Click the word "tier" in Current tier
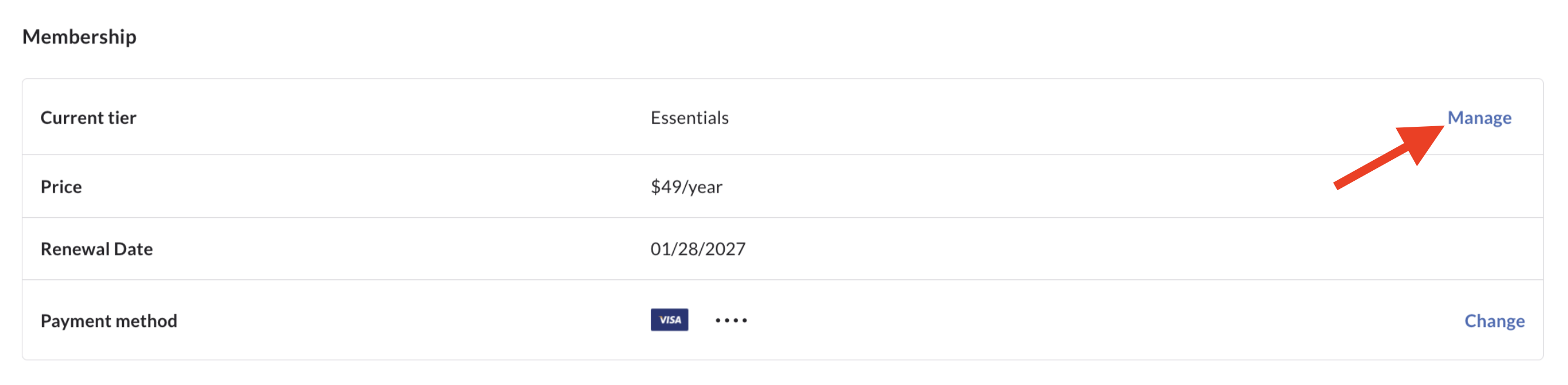Screen dimensions: 1568x385 tap(121, 117)
